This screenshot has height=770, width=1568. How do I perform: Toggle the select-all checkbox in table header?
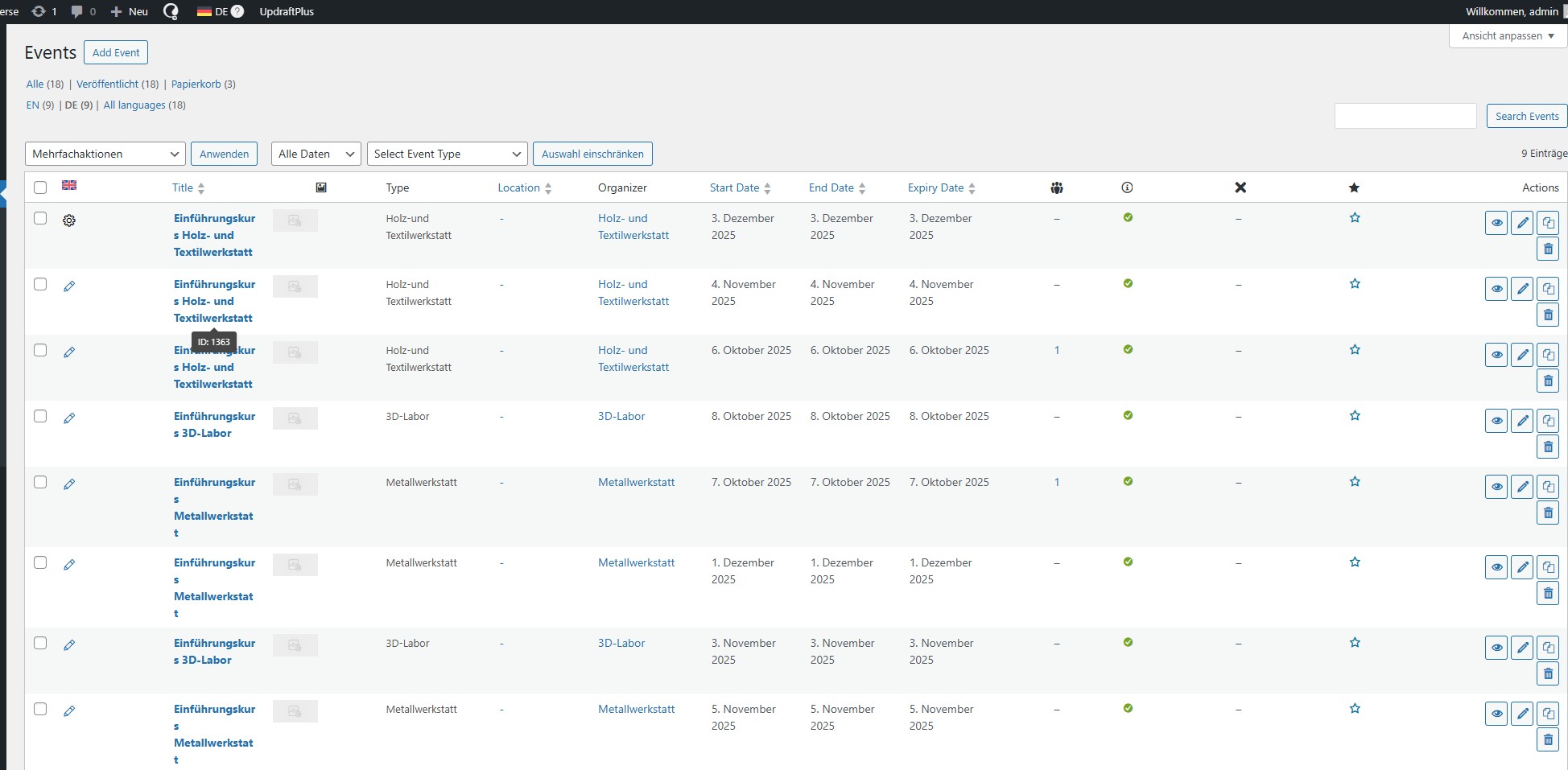tap(40, 187)
